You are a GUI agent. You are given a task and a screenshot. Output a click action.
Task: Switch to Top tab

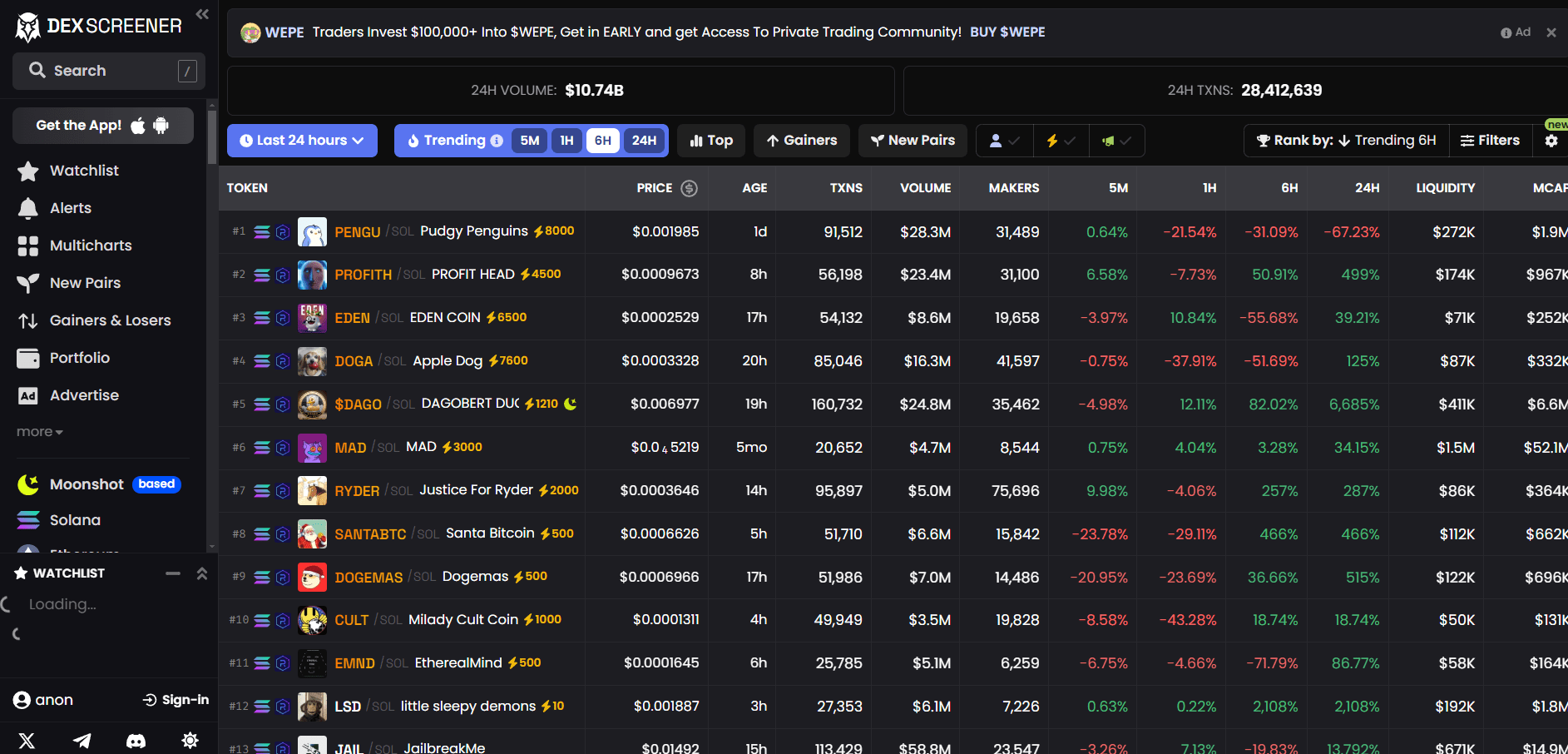click(x=711, y=141)
